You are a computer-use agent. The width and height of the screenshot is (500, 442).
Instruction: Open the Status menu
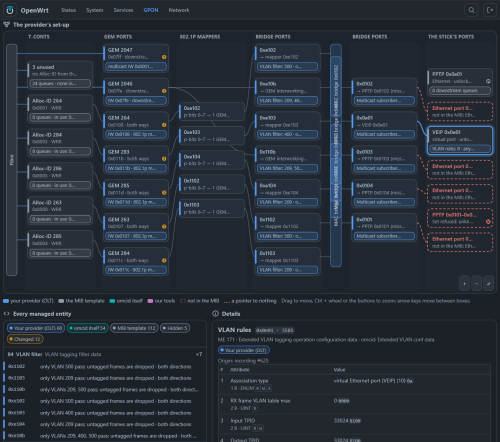[68, 10]
